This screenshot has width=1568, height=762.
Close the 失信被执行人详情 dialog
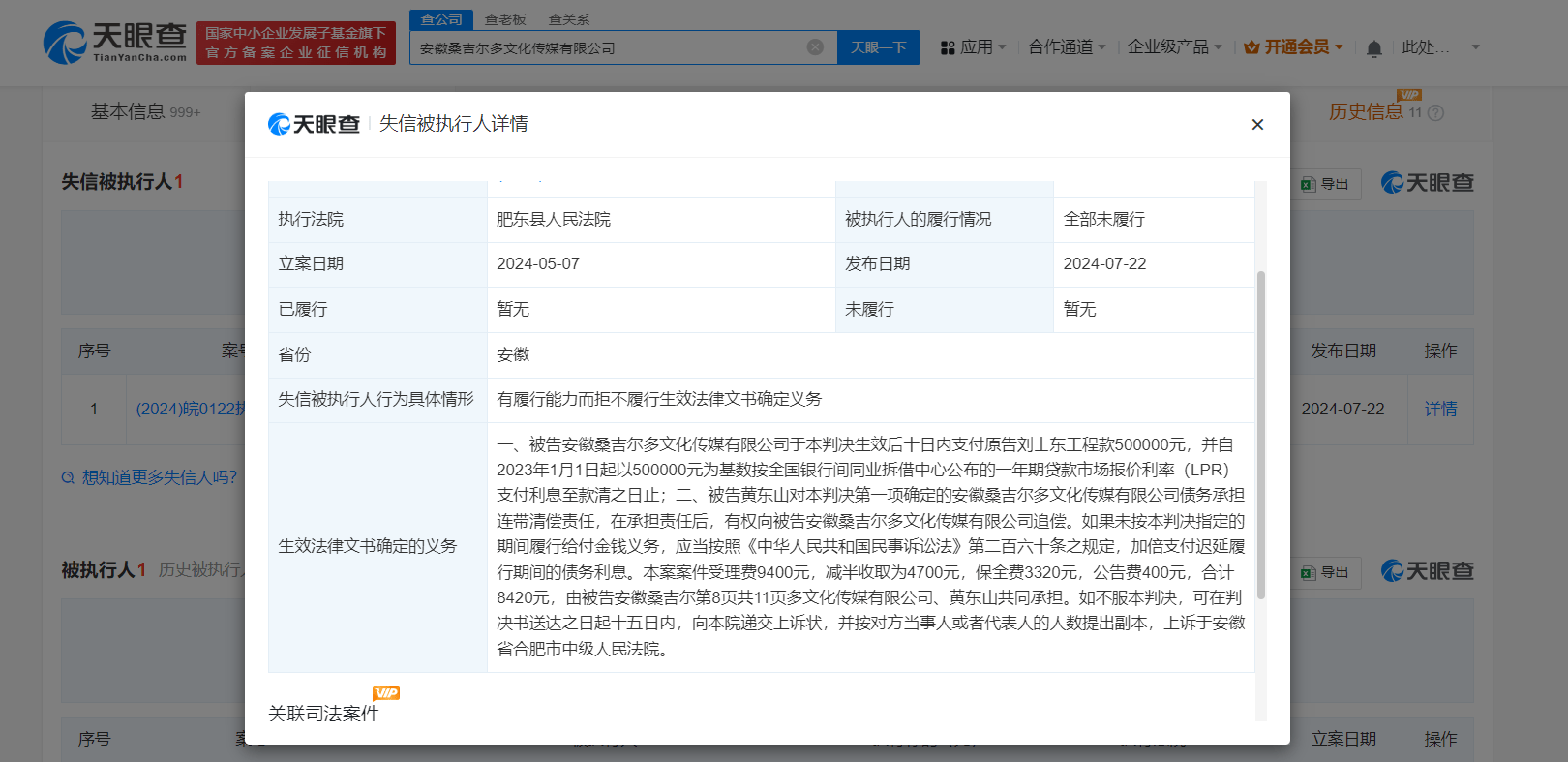pos(1257,124)
